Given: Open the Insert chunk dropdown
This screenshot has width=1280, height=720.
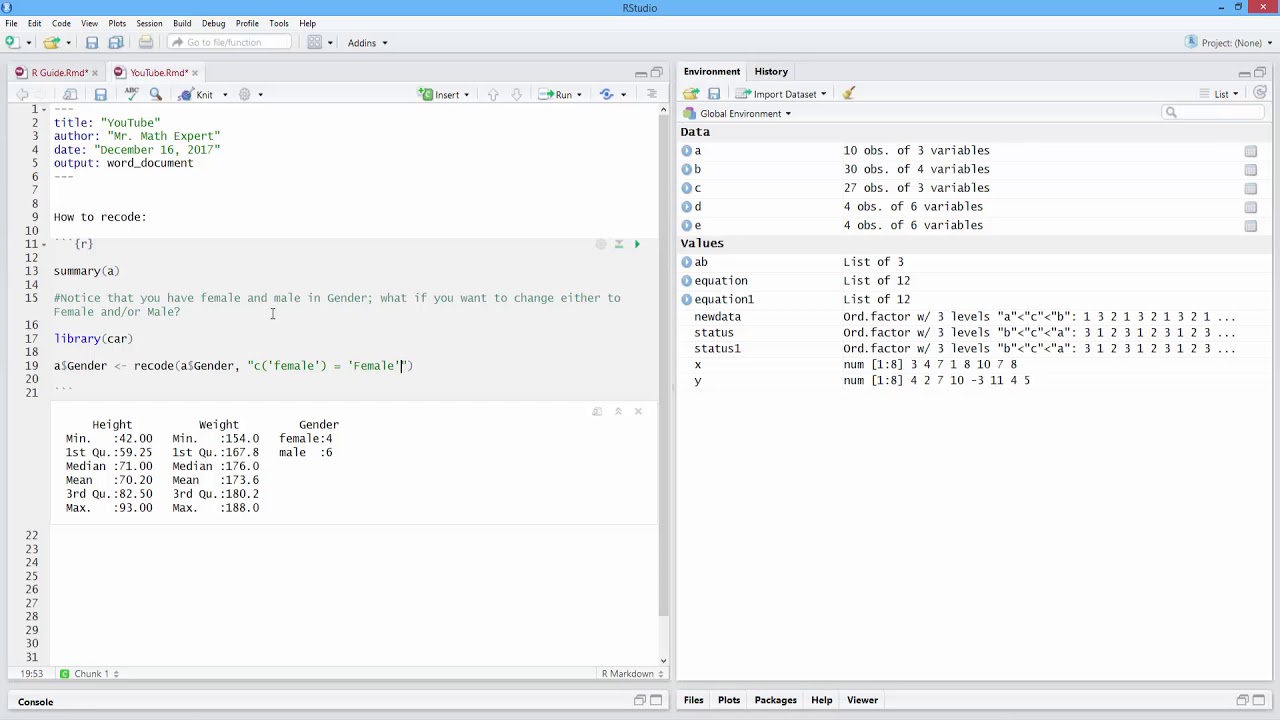Looking at the screenshot, I should click(446, 94).
